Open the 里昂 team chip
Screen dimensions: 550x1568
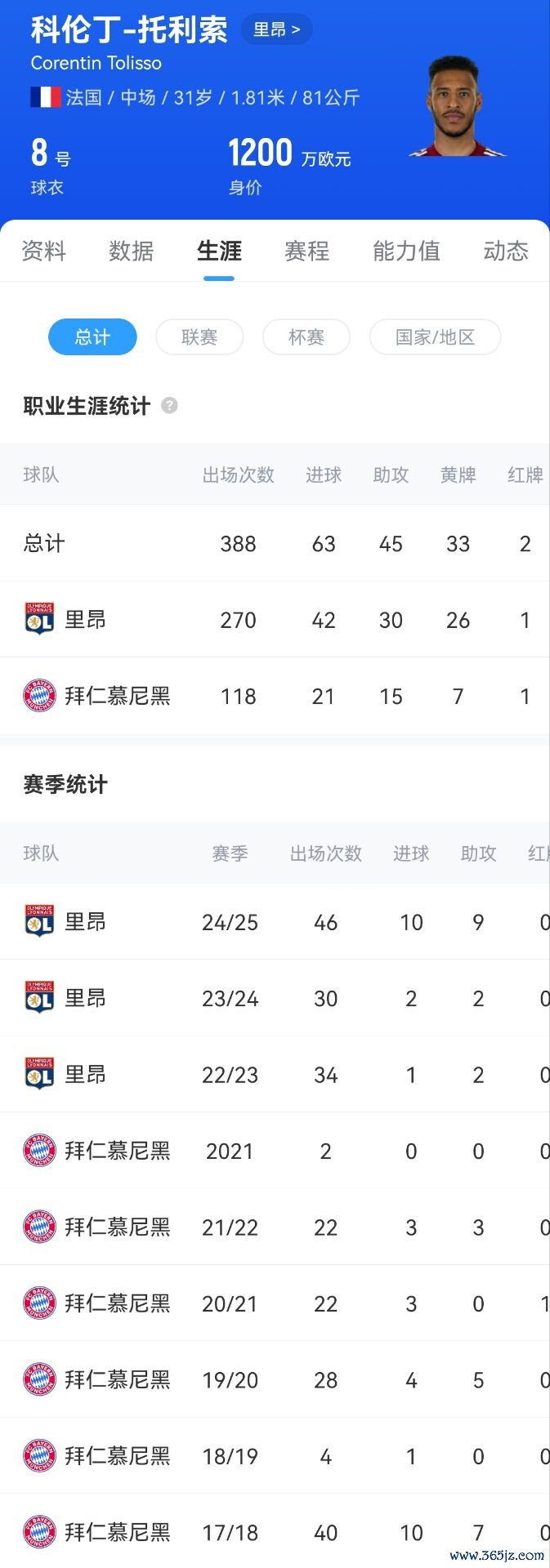coord(277,30)
